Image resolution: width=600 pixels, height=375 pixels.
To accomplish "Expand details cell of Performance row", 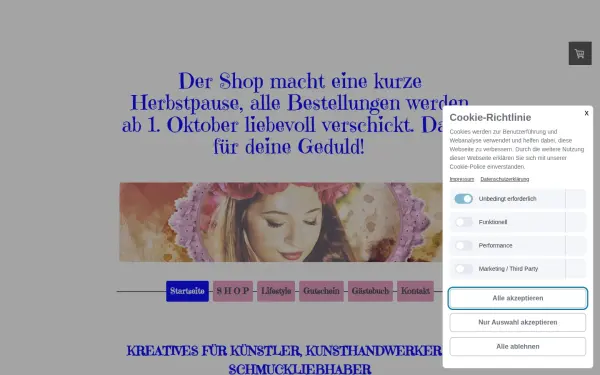I will tap(576, 245).
